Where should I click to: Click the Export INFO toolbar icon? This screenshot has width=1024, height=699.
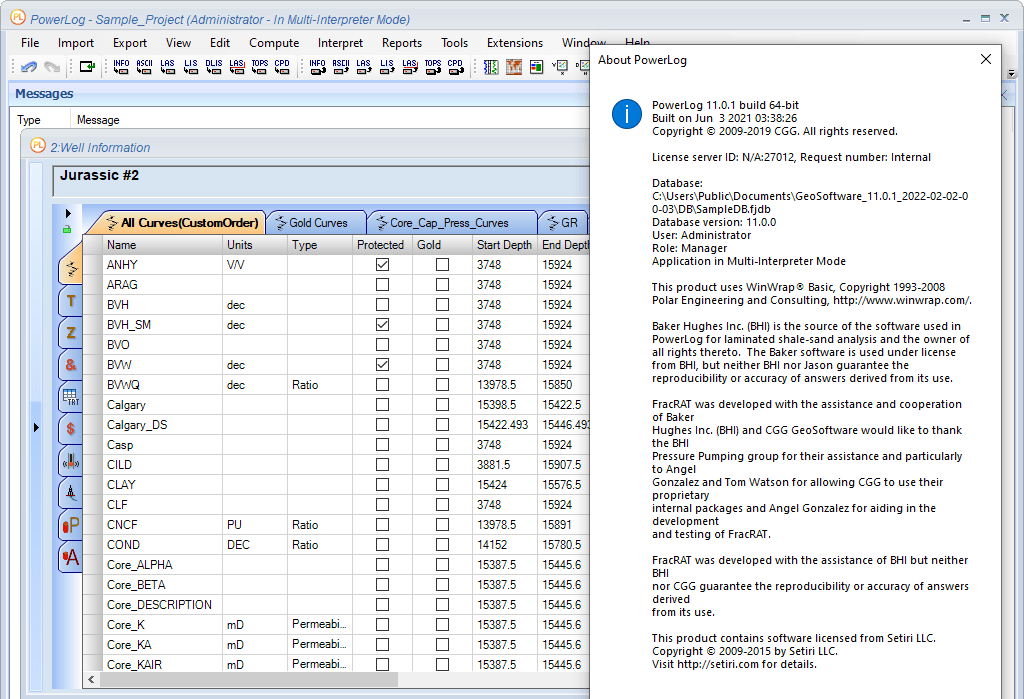[x=317, y=67]
